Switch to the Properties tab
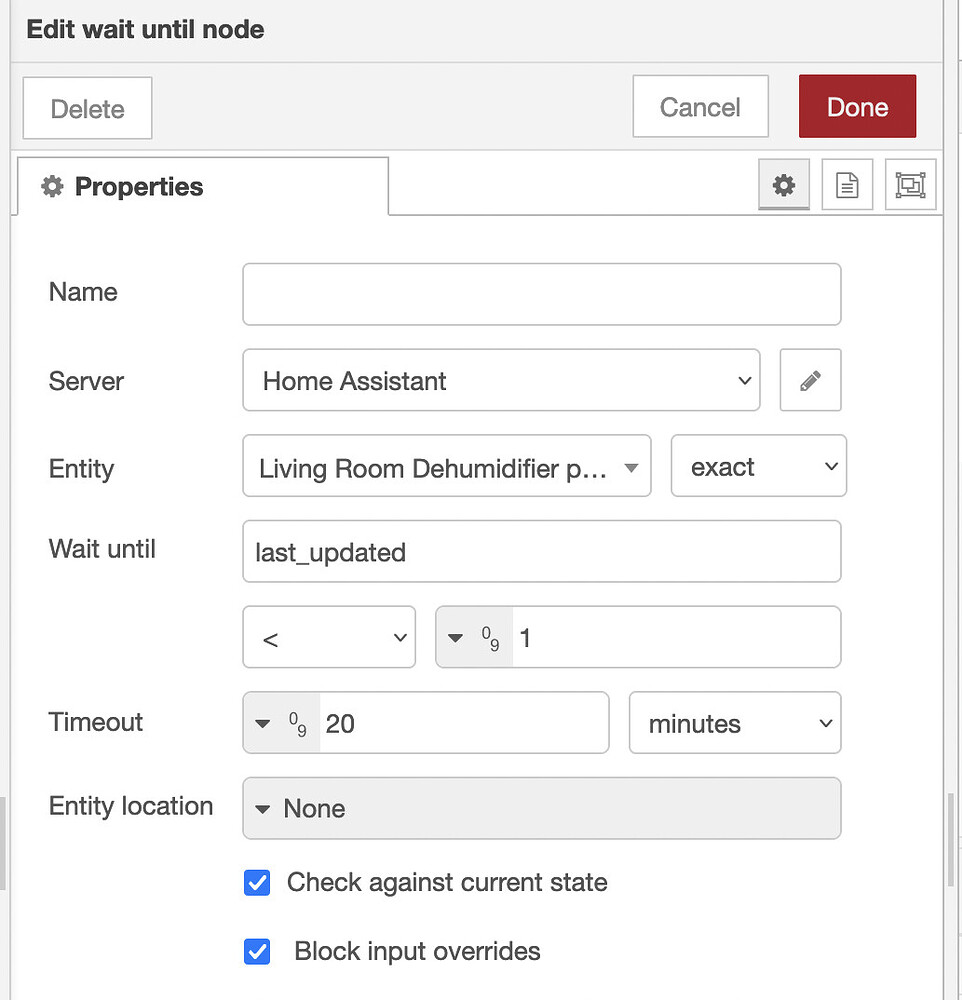Viewport: 962px width, 1000px height. coord(138,186)
